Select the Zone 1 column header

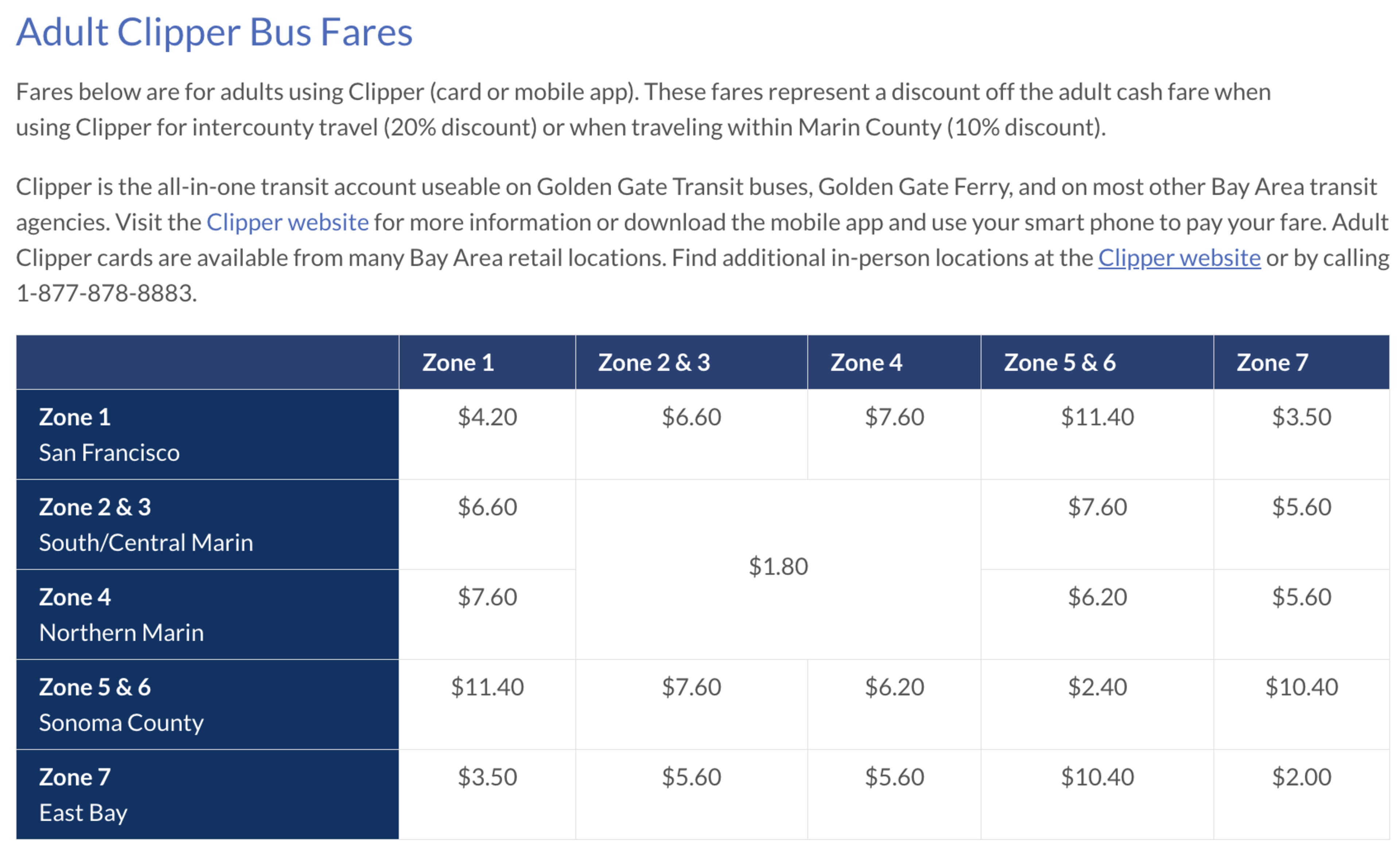click(x=487, y=362)
